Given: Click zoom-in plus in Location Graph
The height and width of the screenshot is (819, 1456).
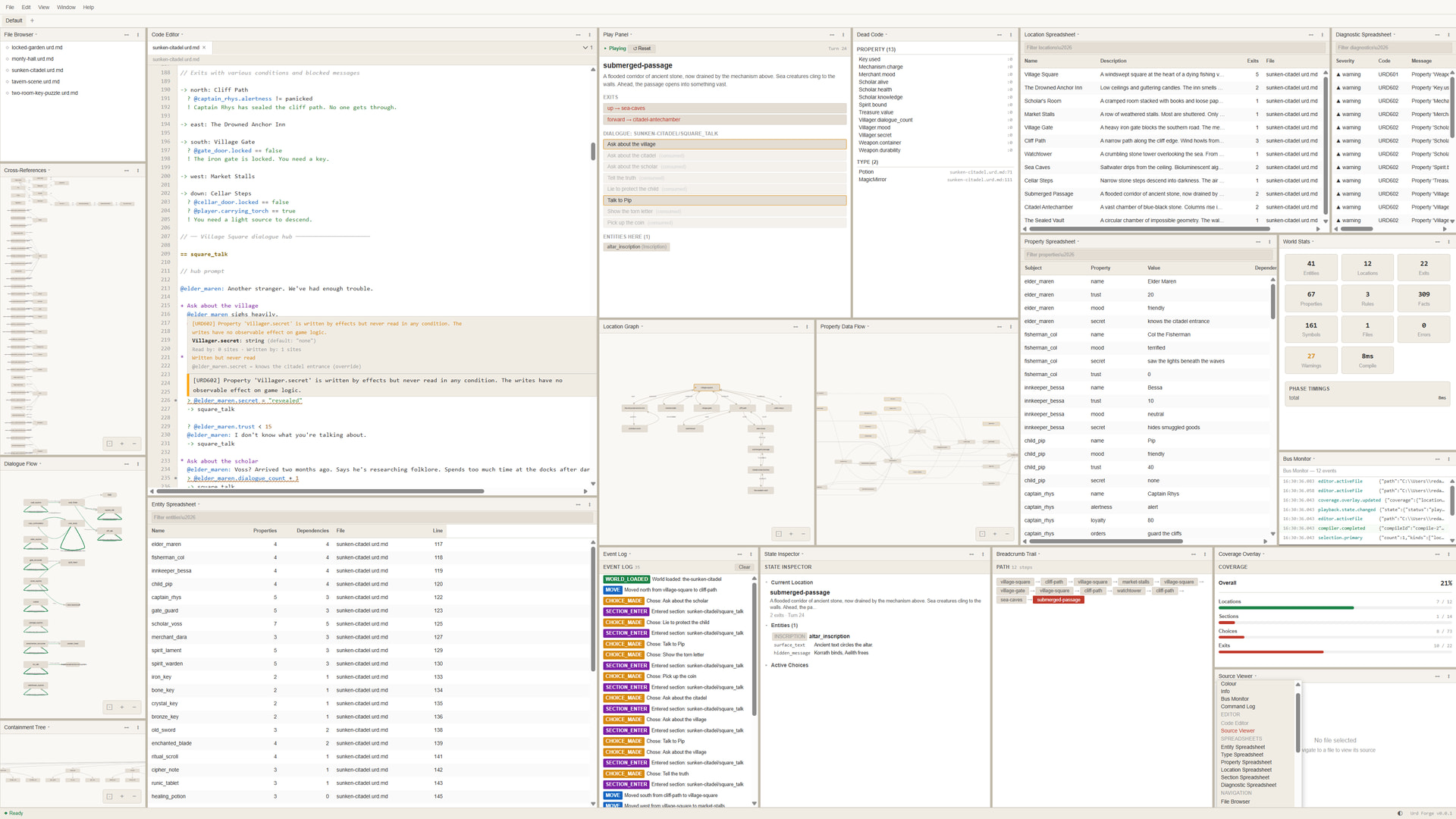Looking at the screenshot, I should (x=791, y=534).
